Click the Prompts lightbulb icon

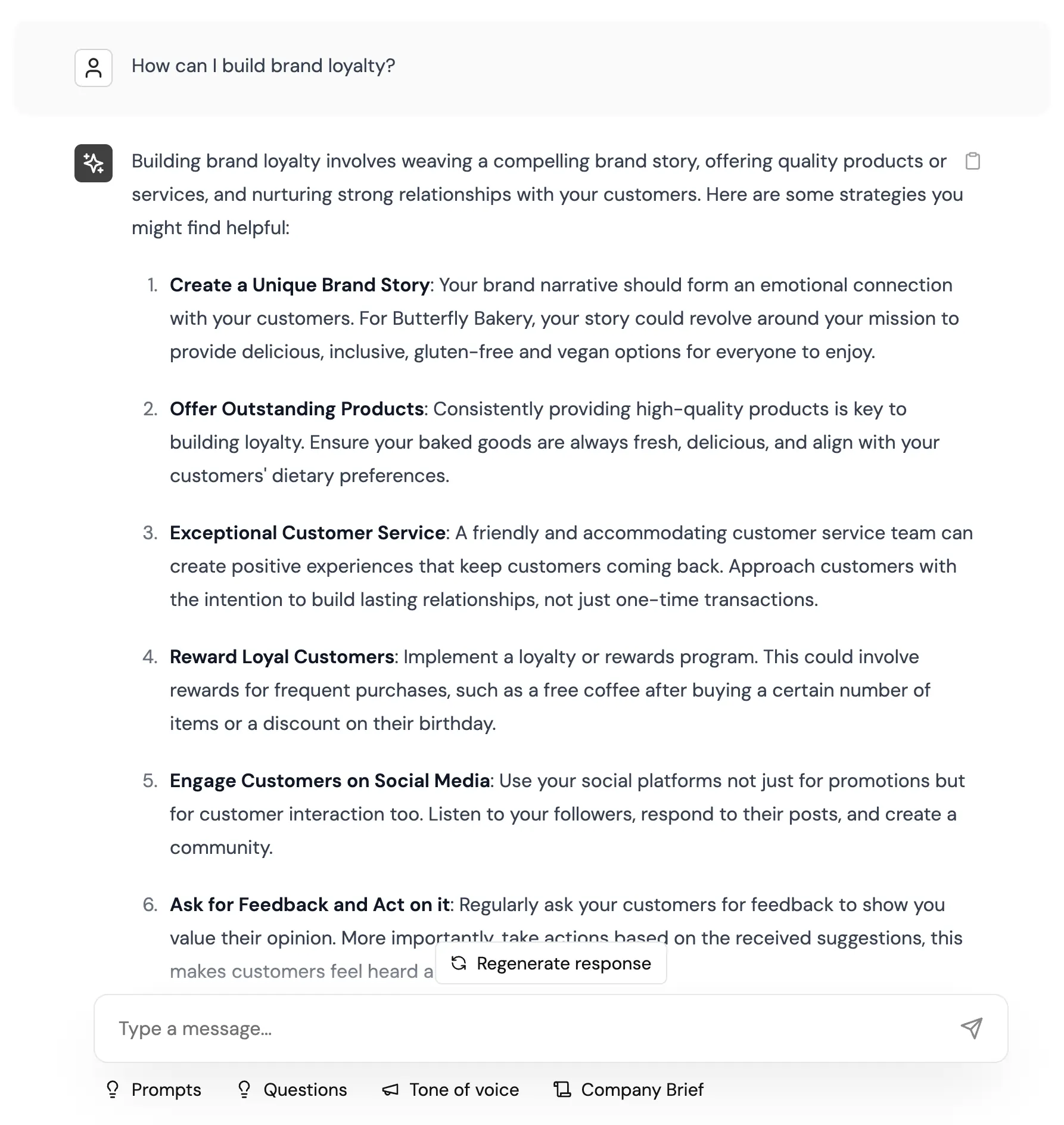113,1090
